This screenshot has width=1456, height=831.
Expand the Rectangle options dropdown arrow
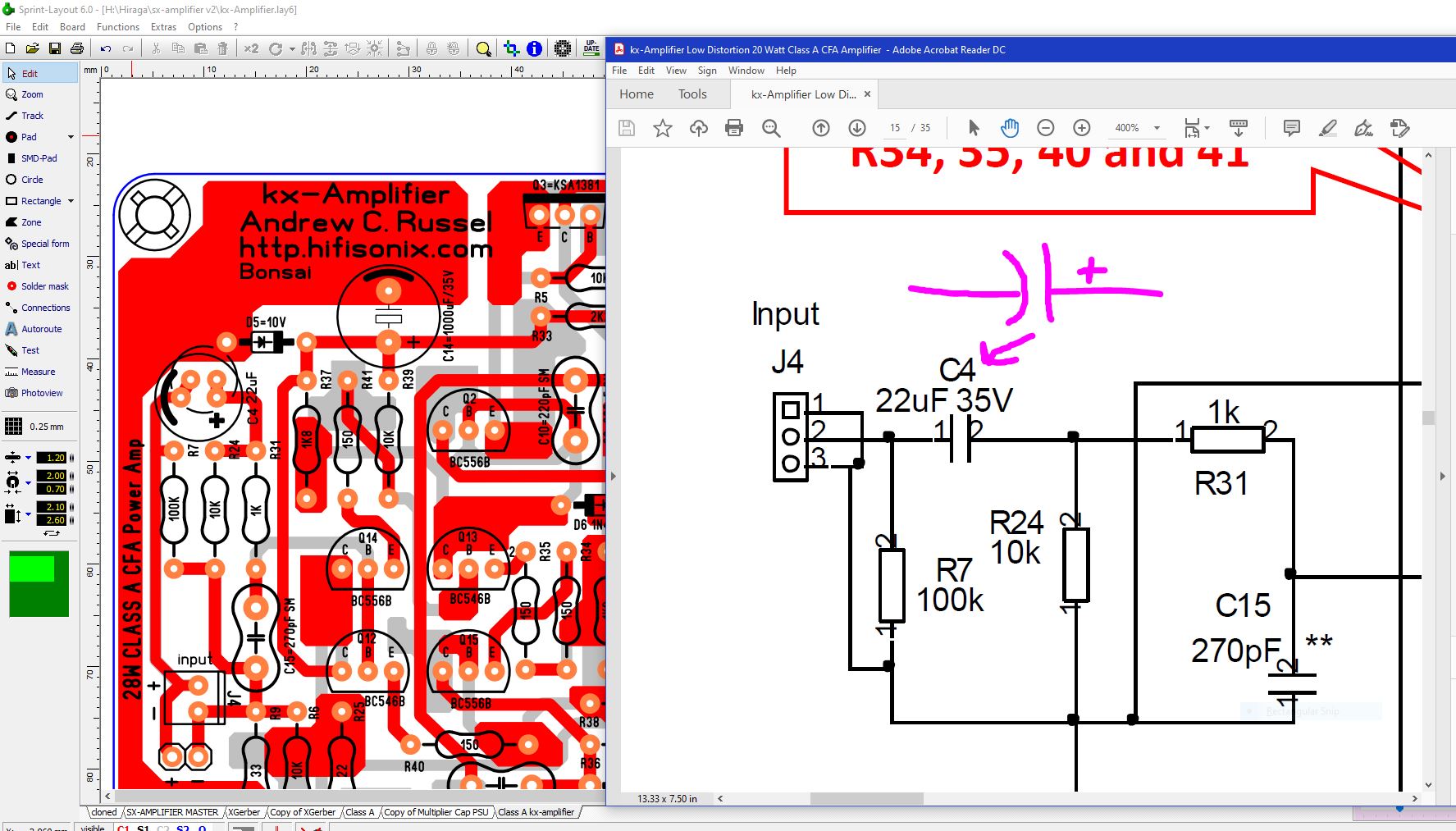click(71, 201)
